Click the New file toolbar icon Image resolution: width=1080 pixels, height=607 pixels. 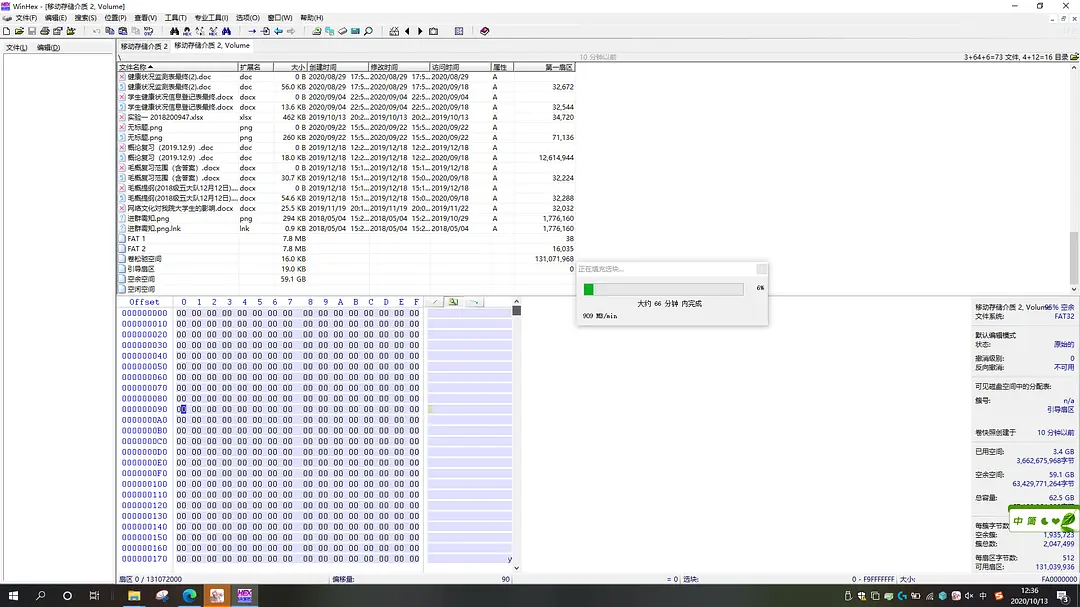pos(6,31)
